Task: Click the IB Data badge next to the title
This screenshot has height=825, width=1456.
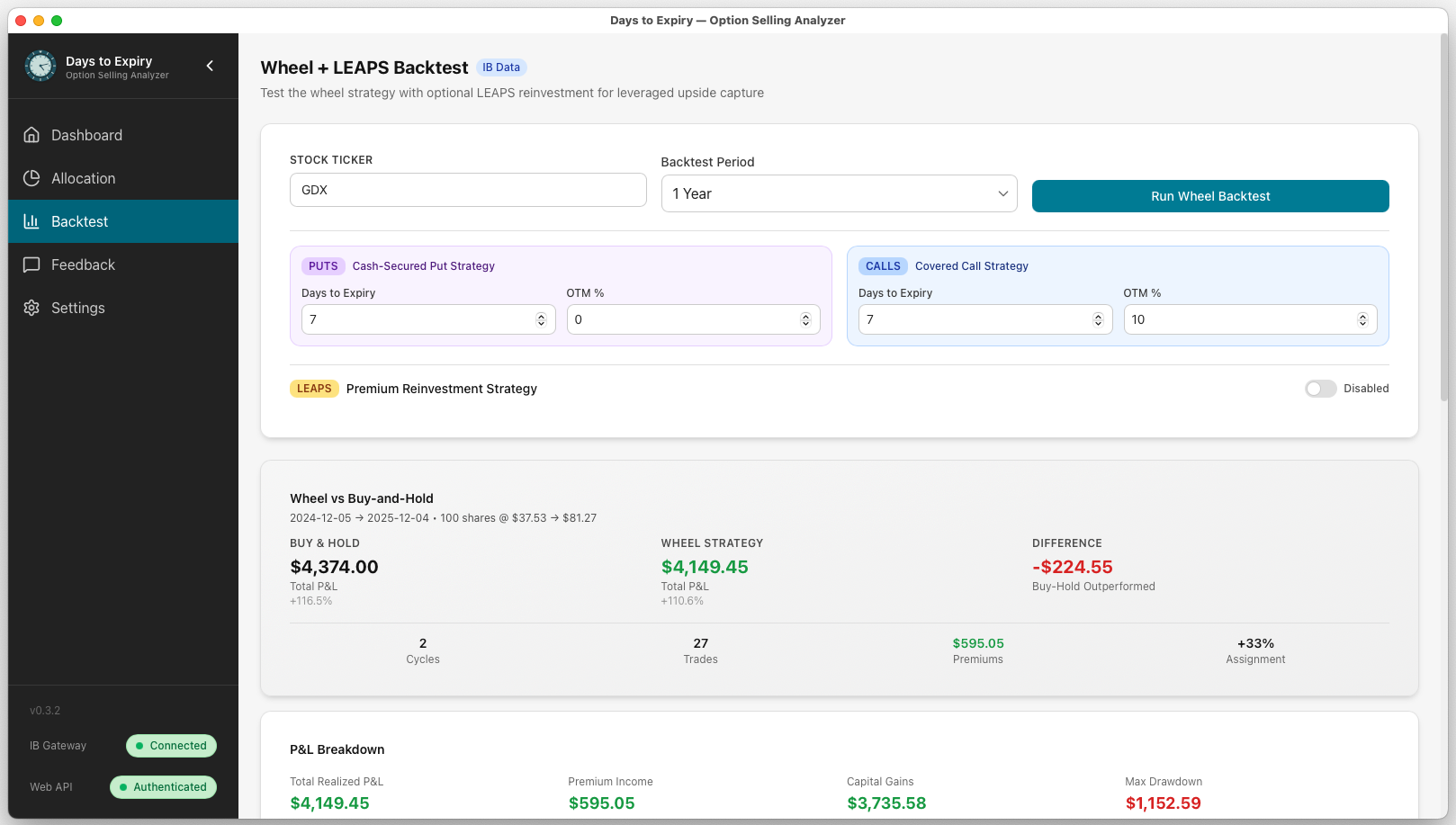Action: coord(501,67)
